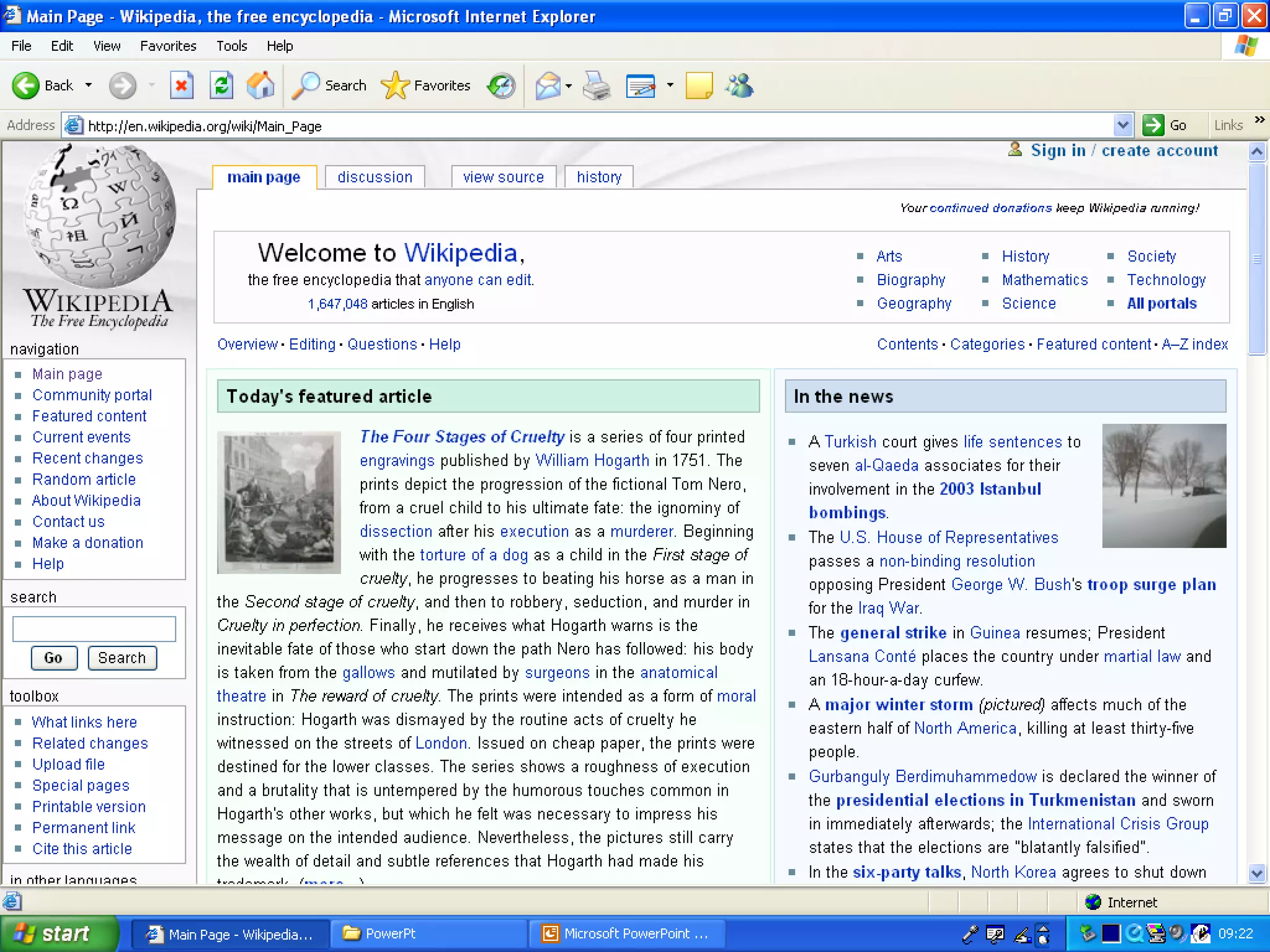Expand the Links toolbar chevron
Screen dimensions: 1270x952
click(1259, 120)
